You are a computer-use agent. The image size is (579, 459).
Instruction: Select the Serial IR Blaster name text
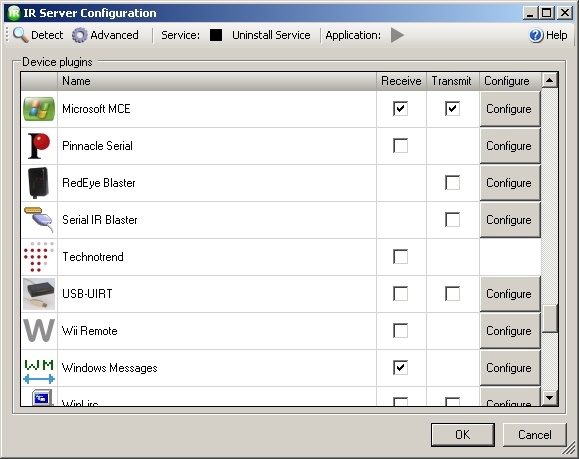100,220
